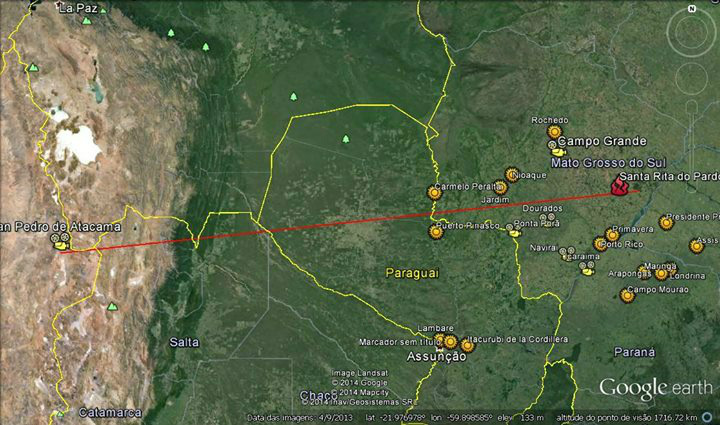Click the Jardim sun placemark icon
Viewport: 720px width, 425px height.
pos(501,187)
